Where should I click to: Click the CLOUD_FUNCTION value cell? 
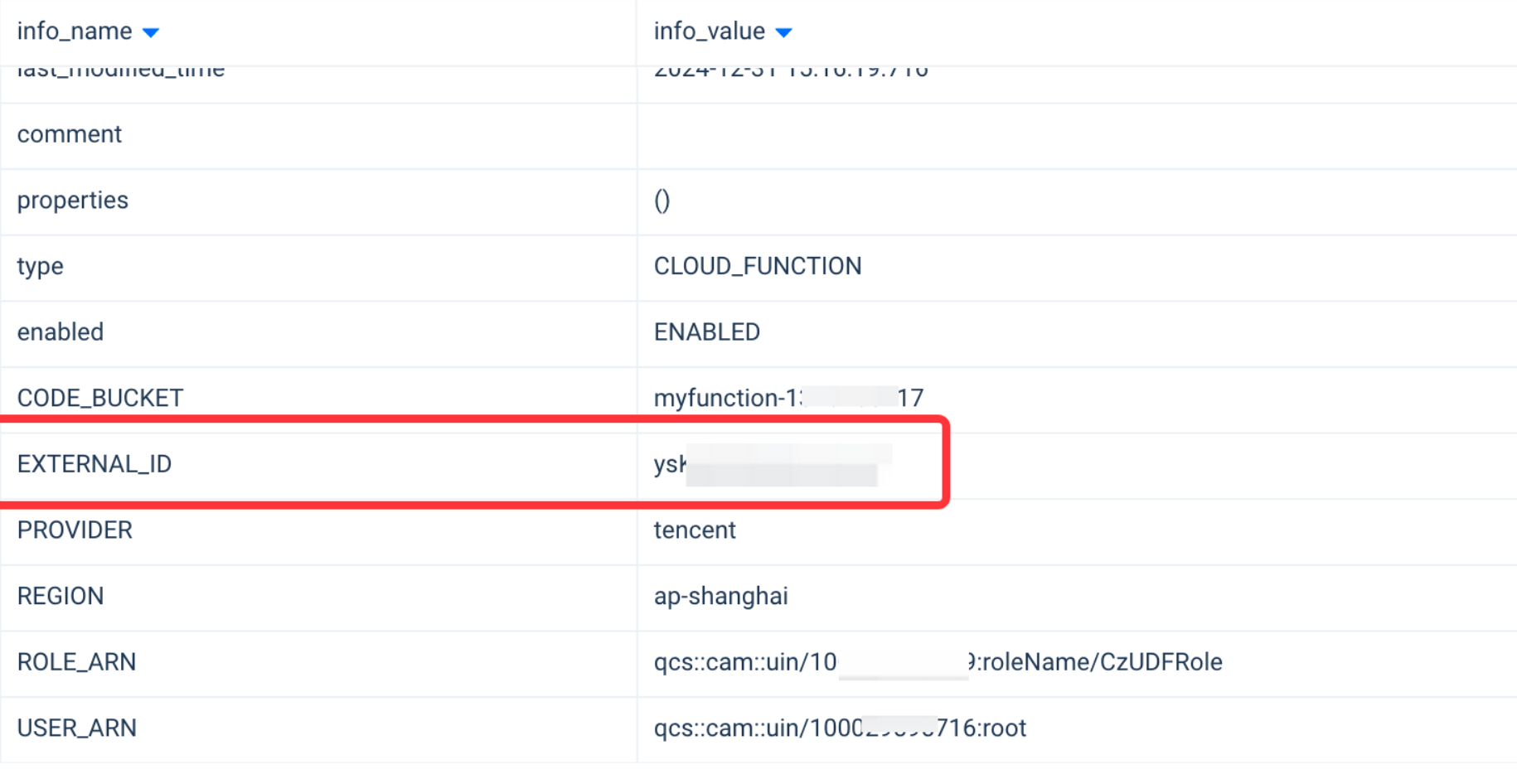pyautogui.click(x=758, y=266)
